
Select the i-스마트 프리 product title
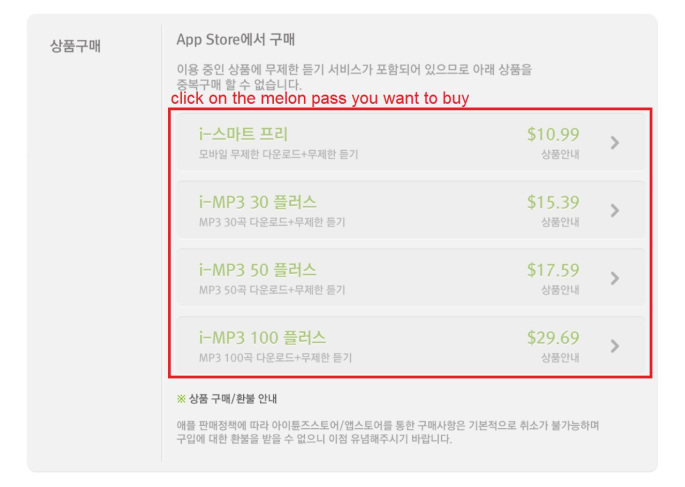244,134
